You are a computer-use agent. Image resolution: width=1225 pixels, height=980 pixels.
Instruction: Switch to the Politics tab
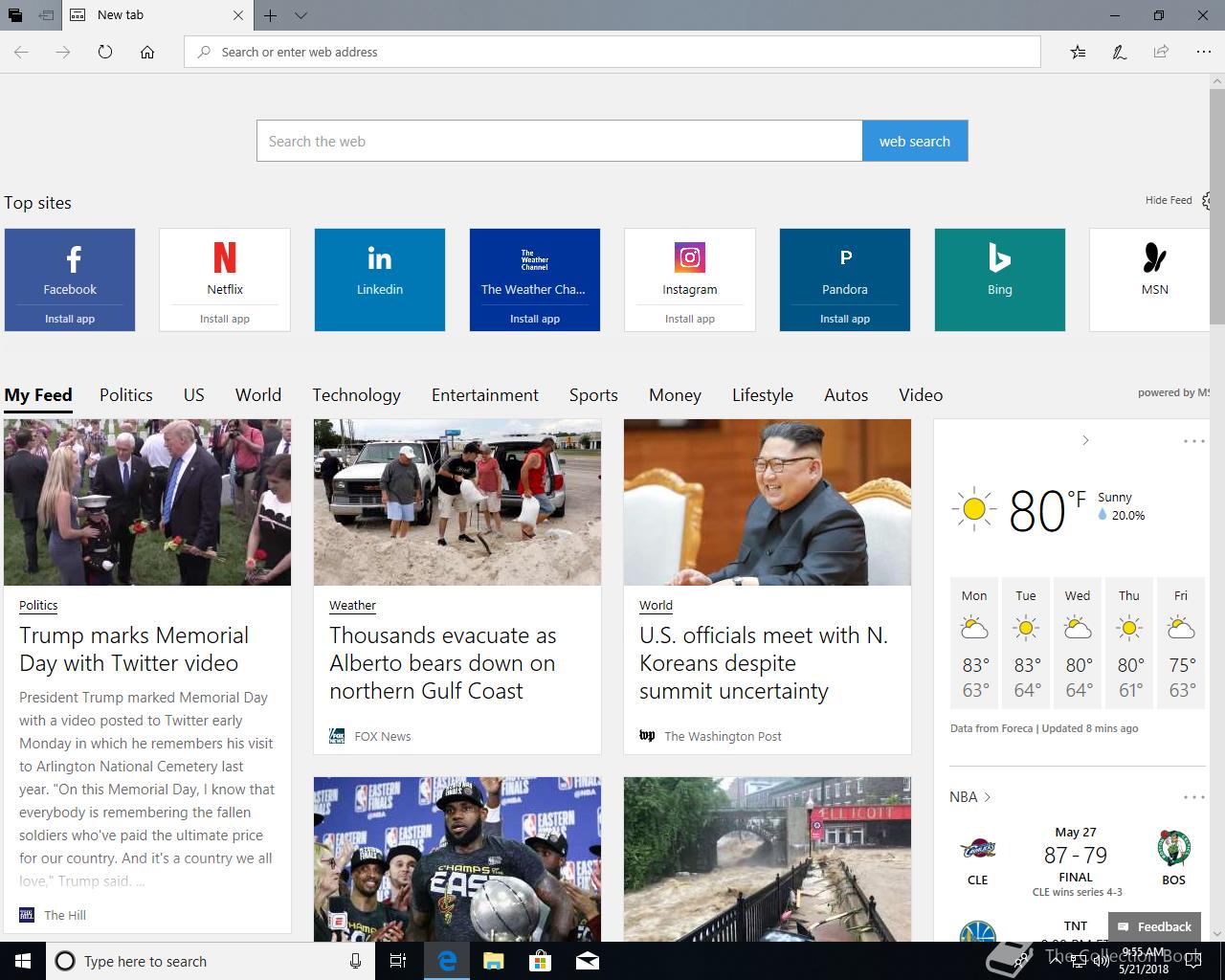click(126, 395)
